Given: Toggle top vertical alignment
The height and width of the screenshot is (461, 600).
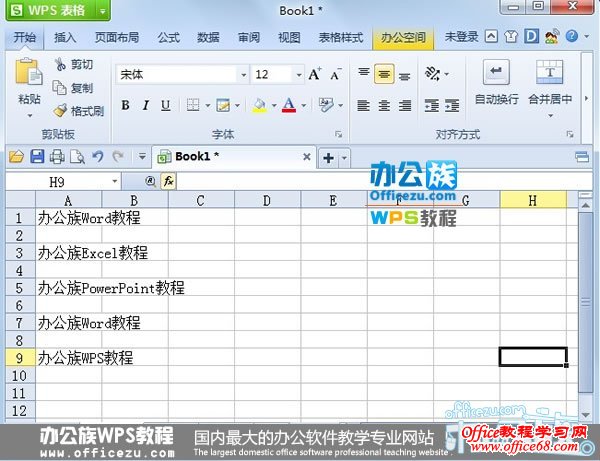Looking at the screenshot, I should pyautogui.click(x=364, y=72).
